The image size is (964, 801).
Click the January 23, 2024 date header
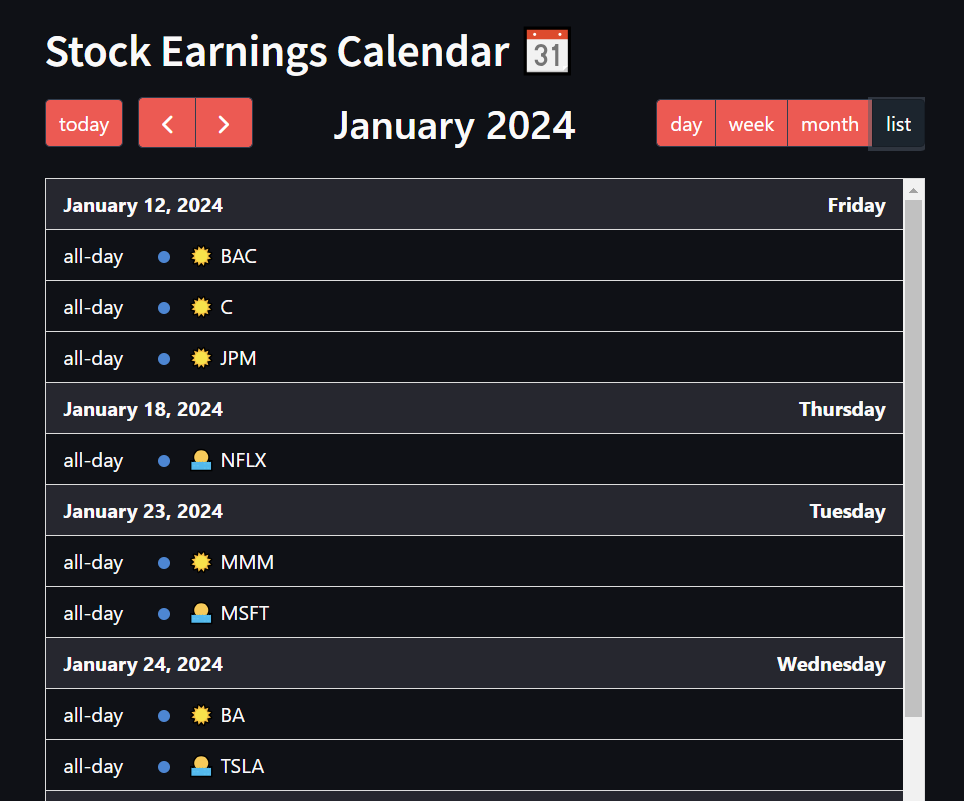(x=143, y=511)
